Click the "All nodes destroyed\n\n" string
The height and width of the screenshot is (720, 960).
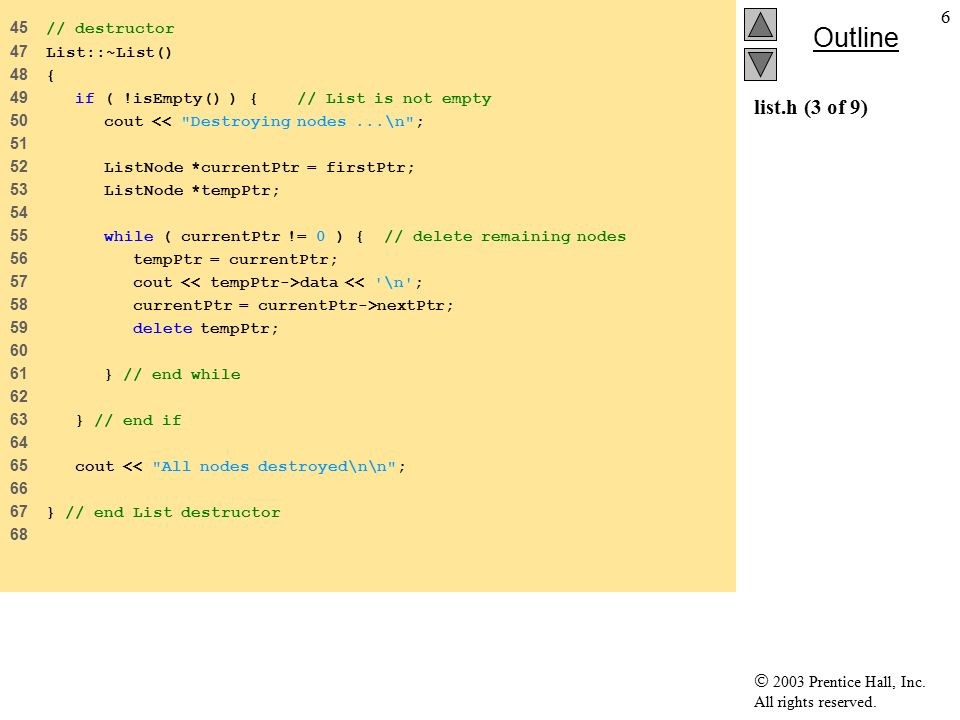click(x=274, y=467)
